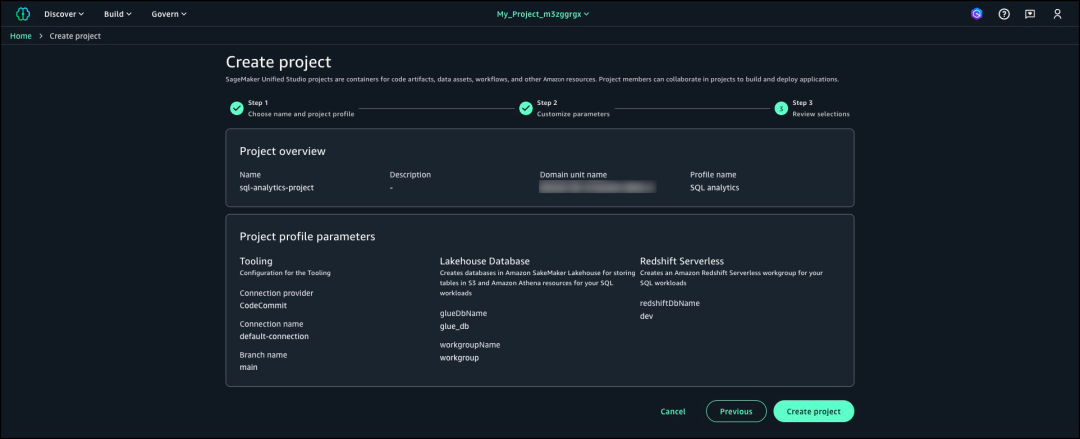Expand the Build menu
1080x439 pixels.
(x=118, y=14)
